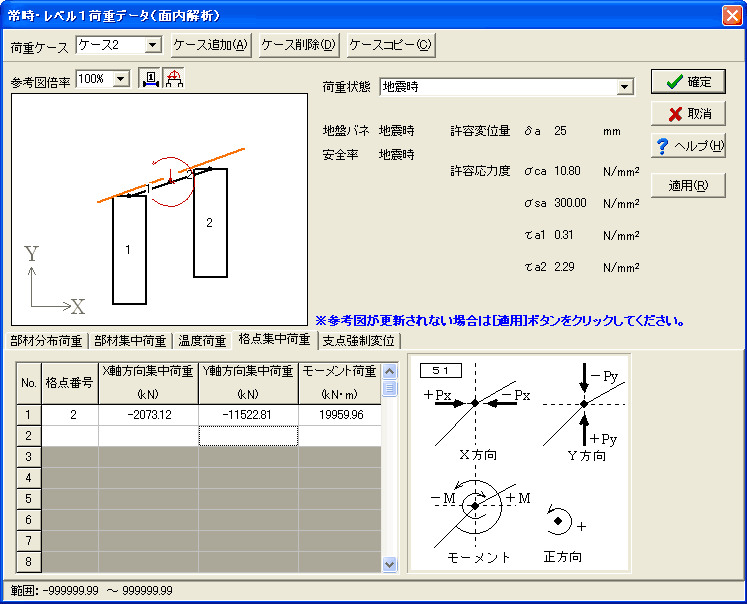747x604 pixels.
Task: Click member 1 in the reference diagram
Action: [129, 250]
